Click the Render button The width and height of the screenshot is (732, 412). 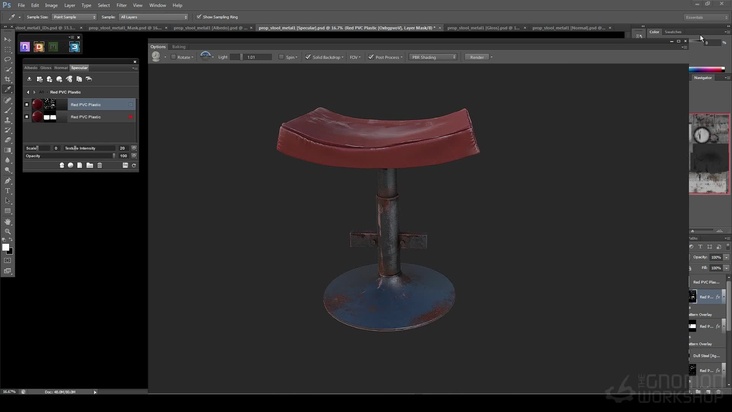coord(477,57)
